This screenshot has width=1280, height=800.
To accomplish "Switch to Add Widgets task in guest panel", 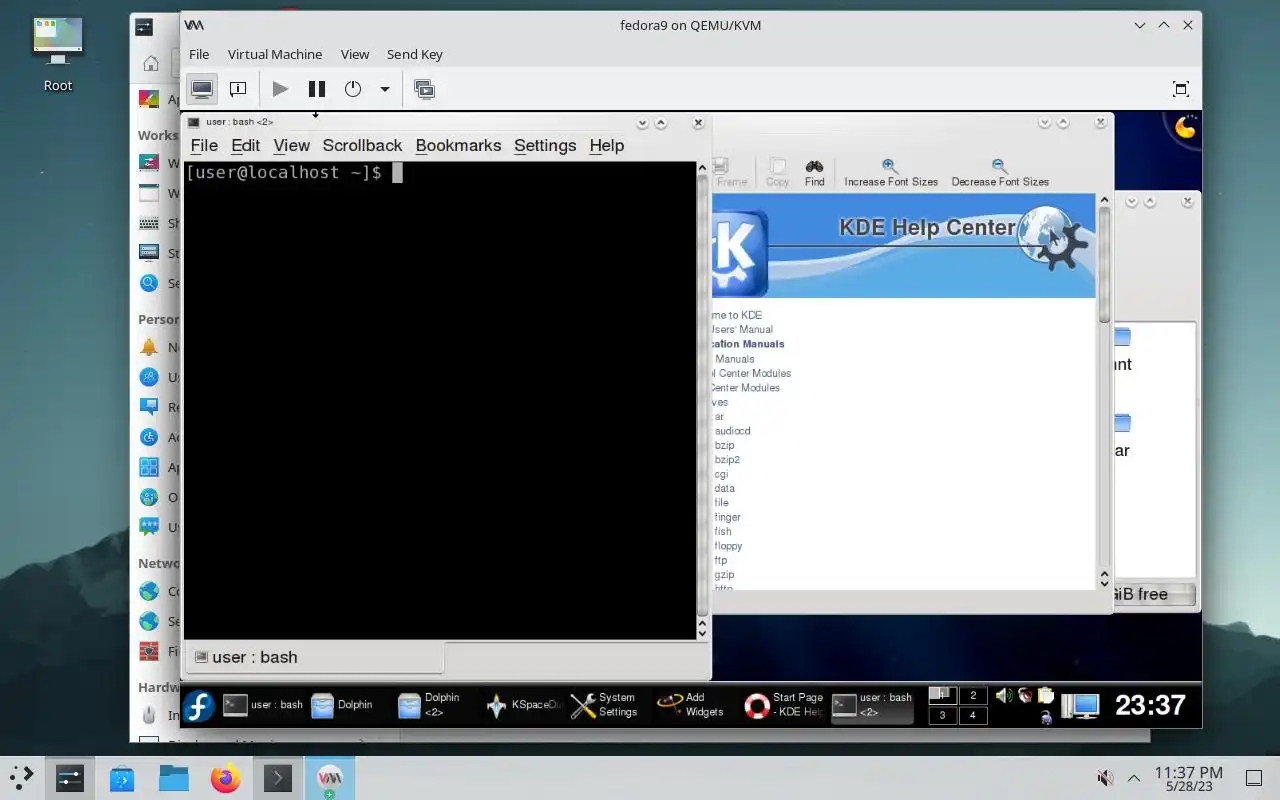I will point(695,705).
